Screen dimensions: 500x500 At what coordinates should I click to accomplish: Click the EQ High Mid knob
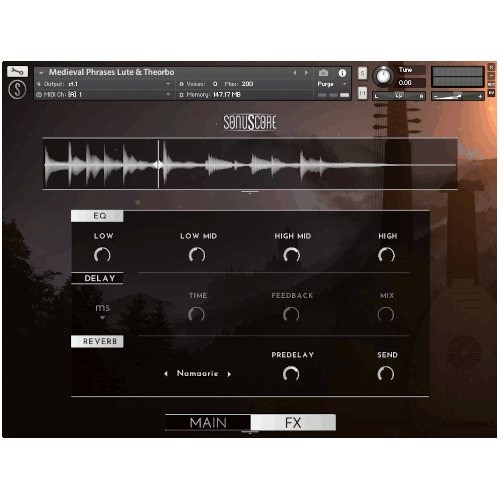pos(292,255)
